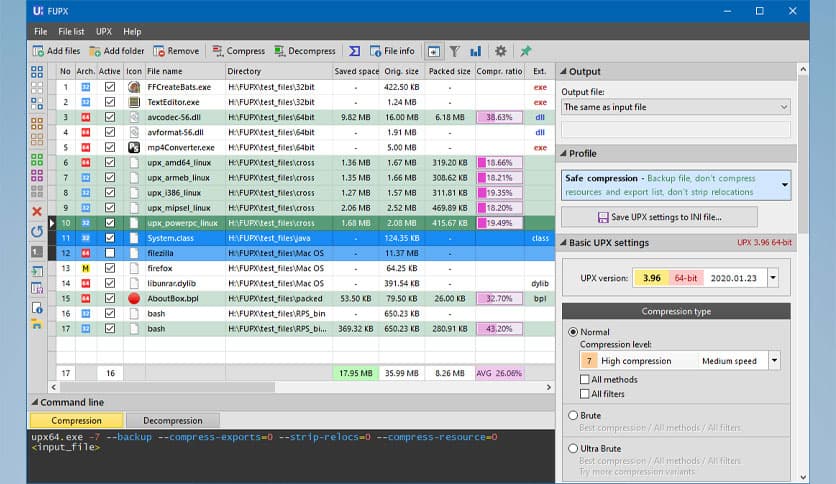The width and height of the screenshot is (836, 484).
Task: Click the FUPX logo in the title bar
Action: click(38, 11)
